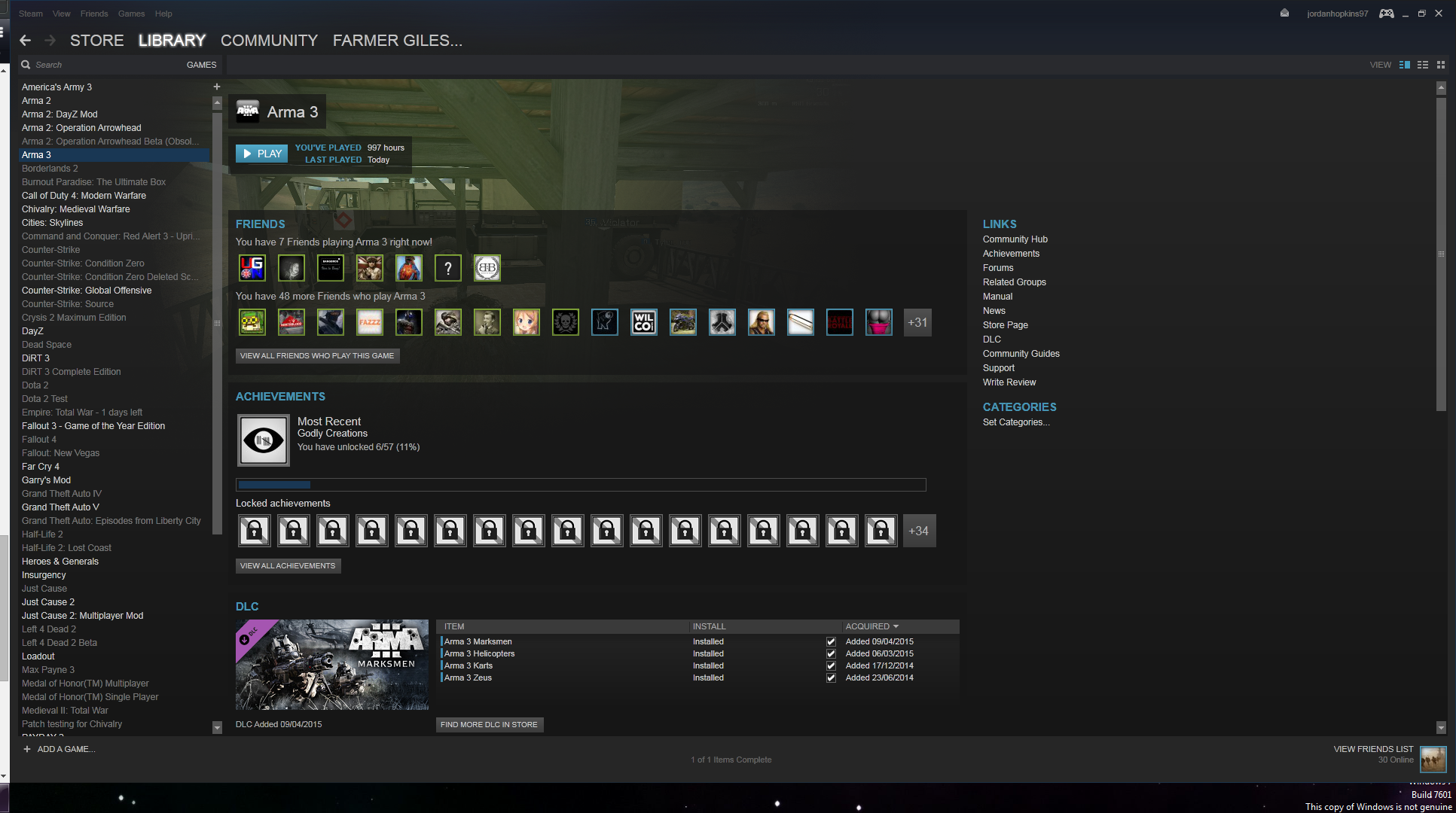Sort DLC by ACQUIRED column arrow
Viewport: 1456px width, 813px height.
click(896, 626)
